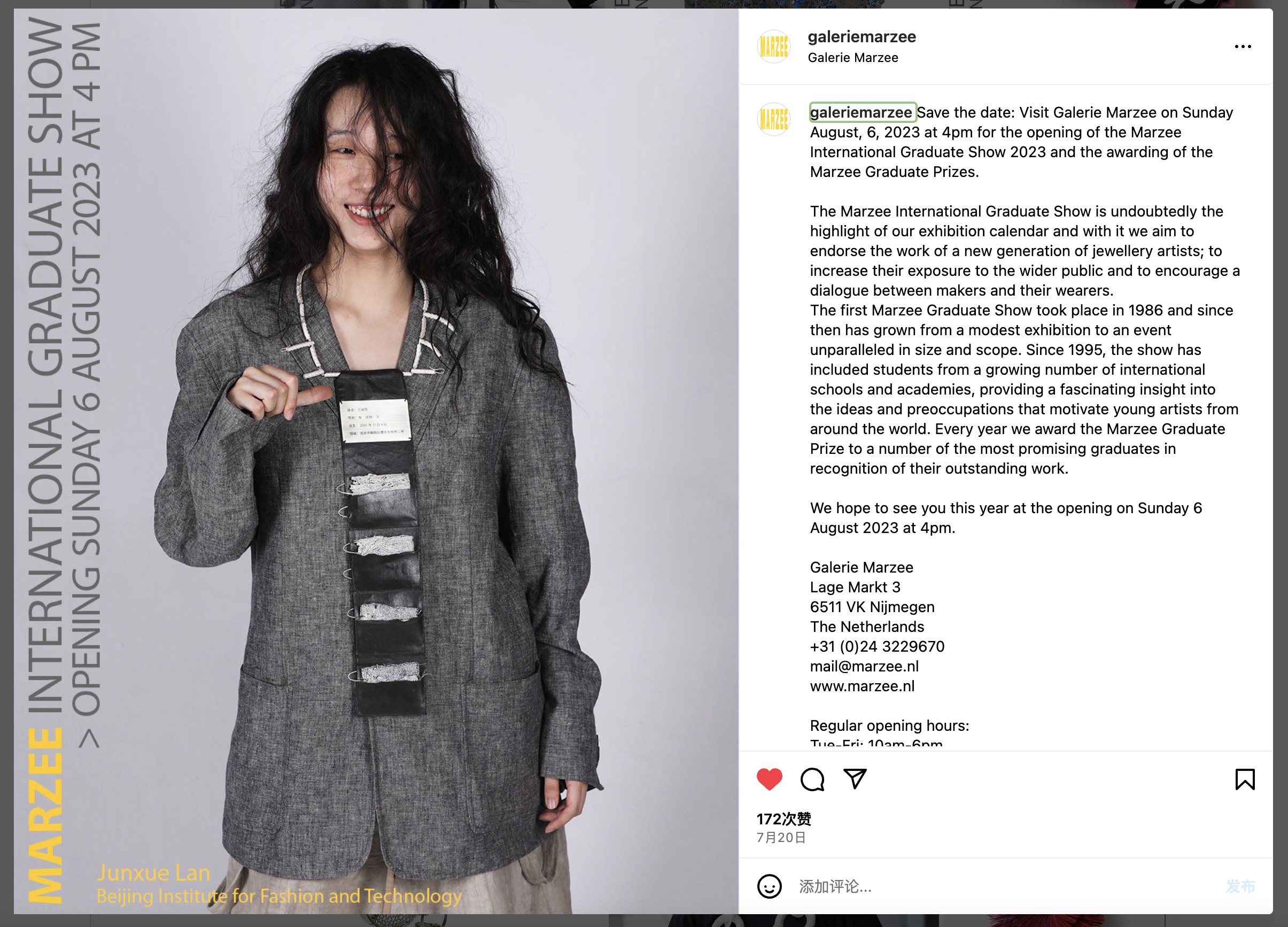
Task: Click the 7月20日 post date
Action: pyautogui.click(x=781, y=837)
